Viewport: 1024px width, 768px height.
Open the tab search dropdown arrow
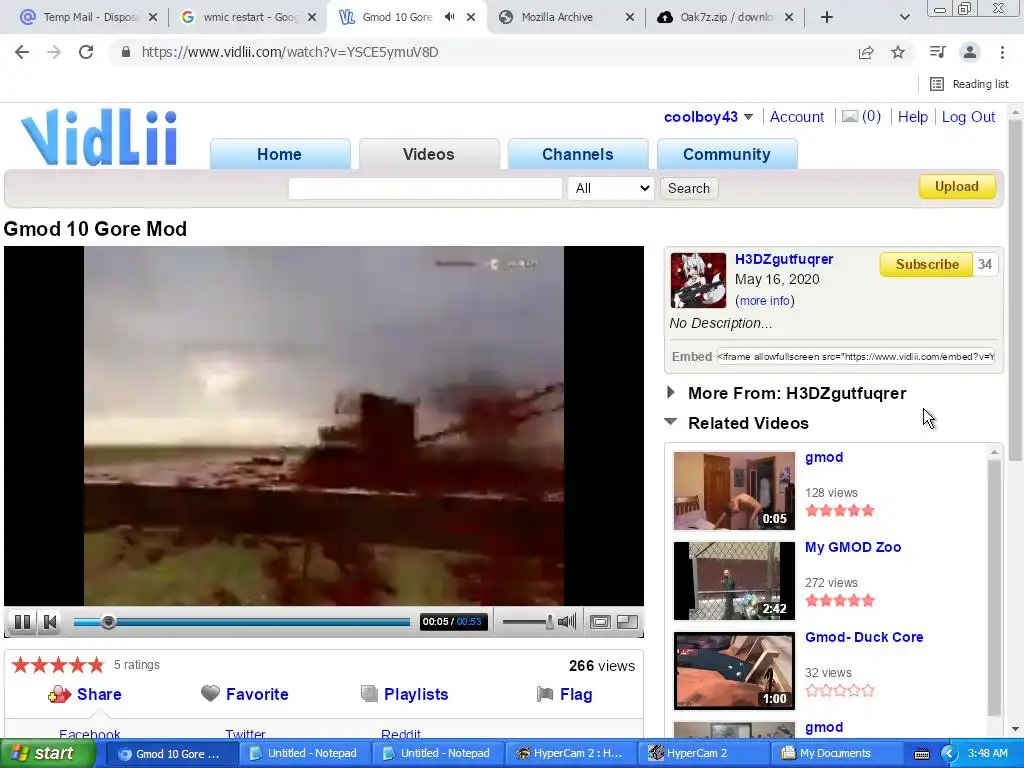click(x=904, y=17)
